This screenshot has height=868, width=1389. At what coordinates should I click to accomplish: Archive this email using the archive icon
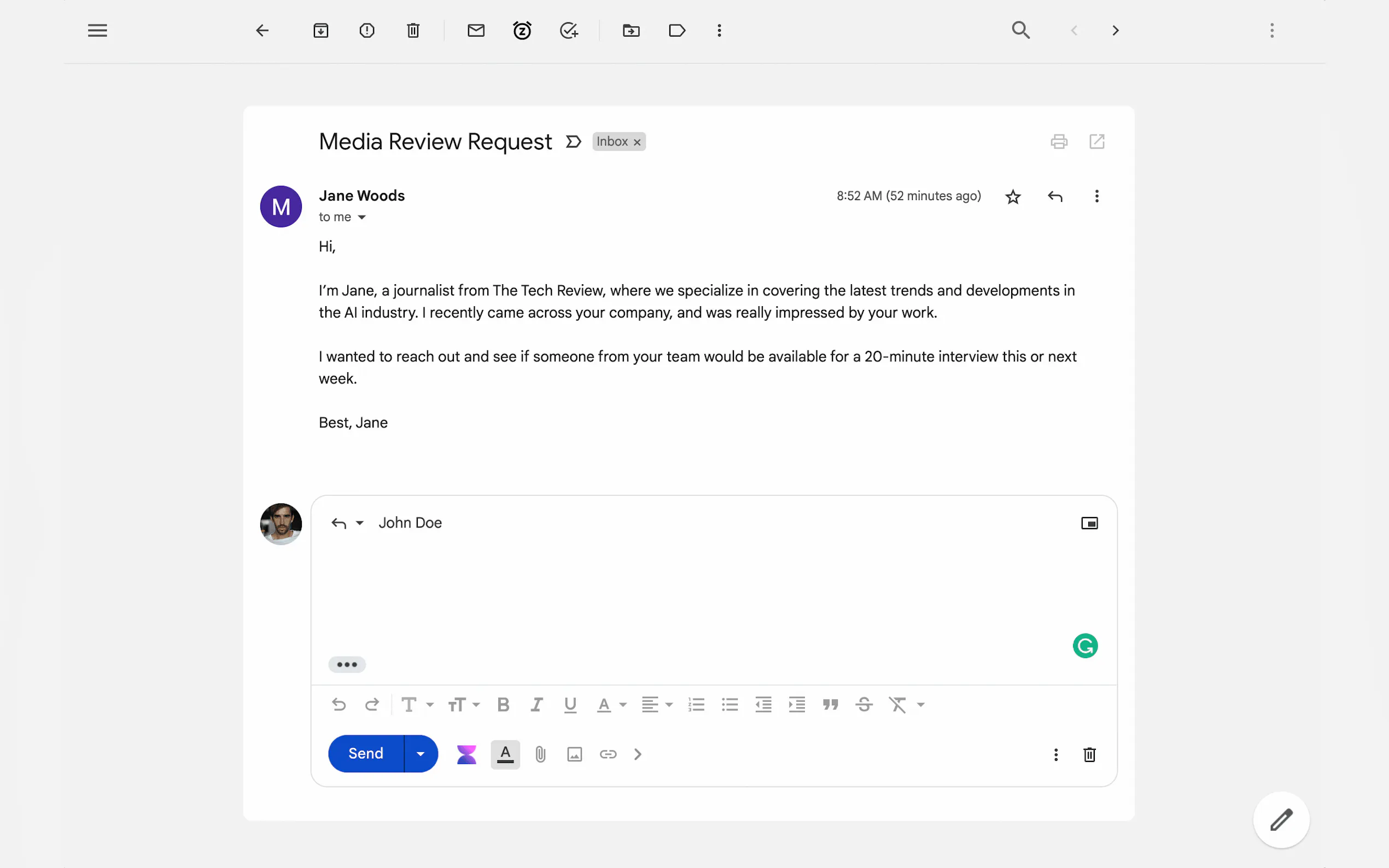(x=320, y=31)
